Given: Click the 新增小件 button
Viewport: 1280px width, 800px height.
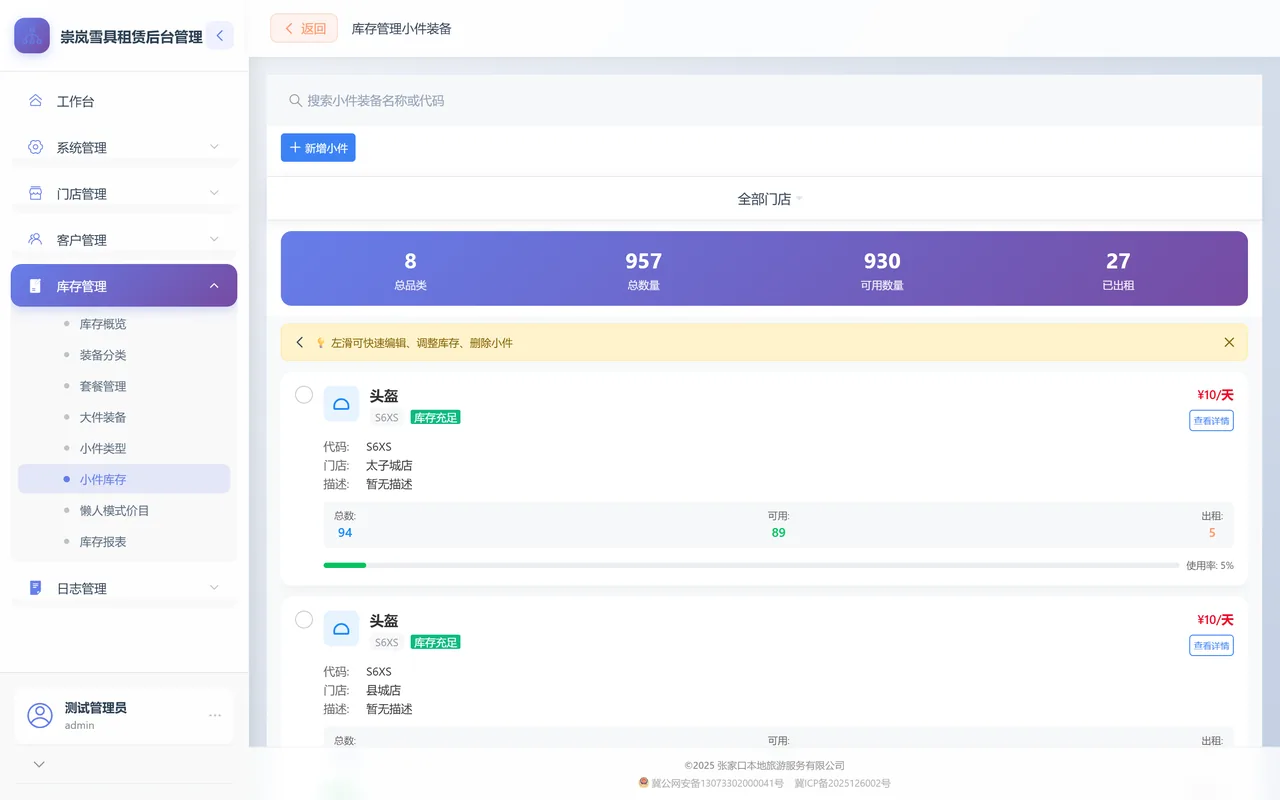Looking at the screenshot, I should click(x=318, y=148).
